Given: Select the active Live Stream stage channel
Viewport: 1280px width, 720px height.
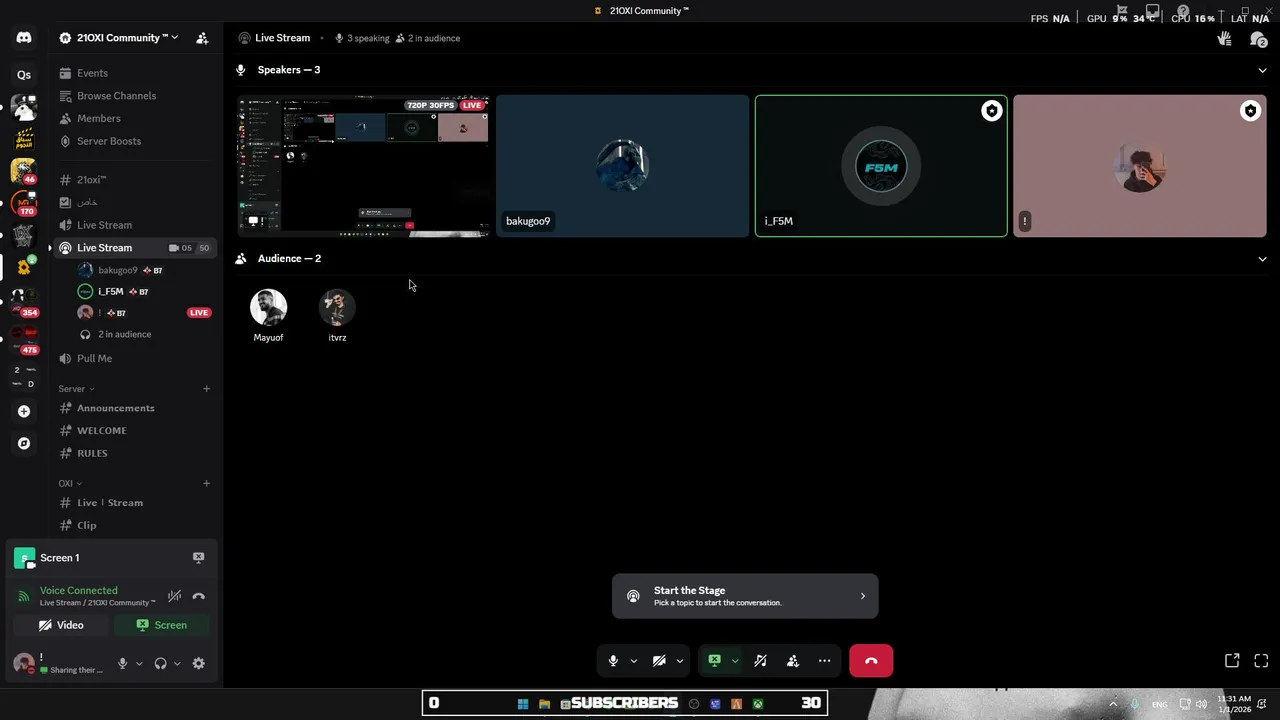Looking at the screenshot, I should [x=133, y=248].
